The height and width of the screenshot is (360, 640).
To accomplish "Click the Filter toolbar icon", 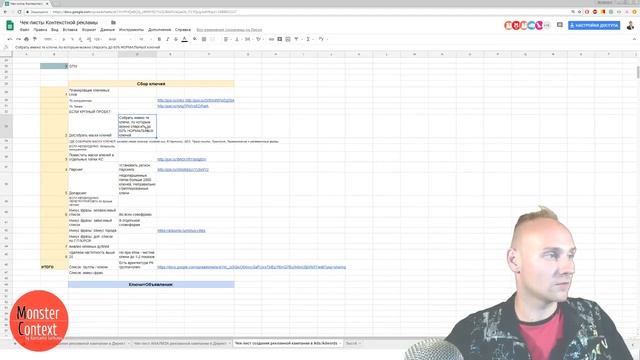I will pyautogui.click(x=297, y=39).
